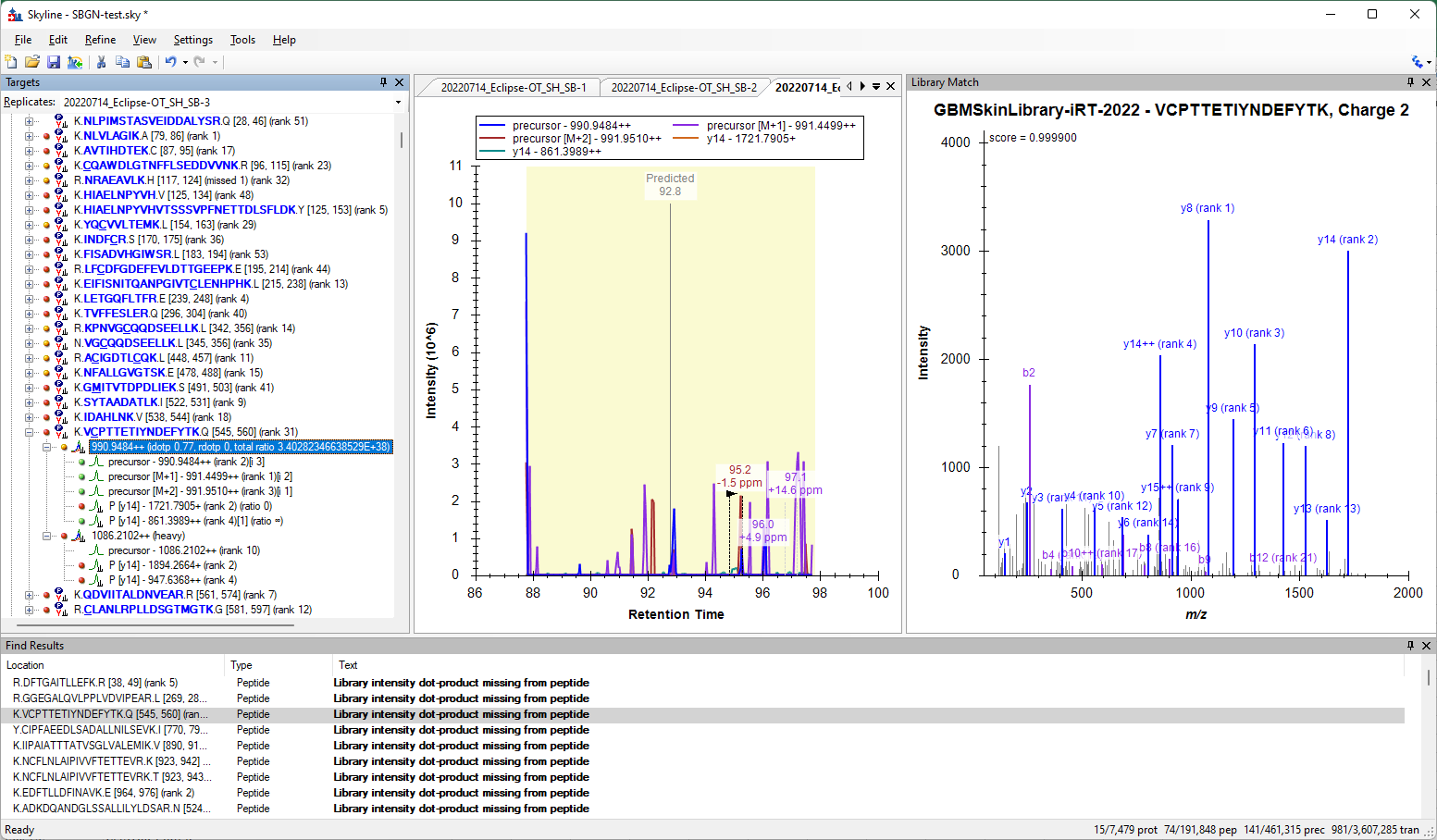Click the New Document toolbar icon
The width and height of the screenshot is (1437, 840).
[x=11, y=62]
